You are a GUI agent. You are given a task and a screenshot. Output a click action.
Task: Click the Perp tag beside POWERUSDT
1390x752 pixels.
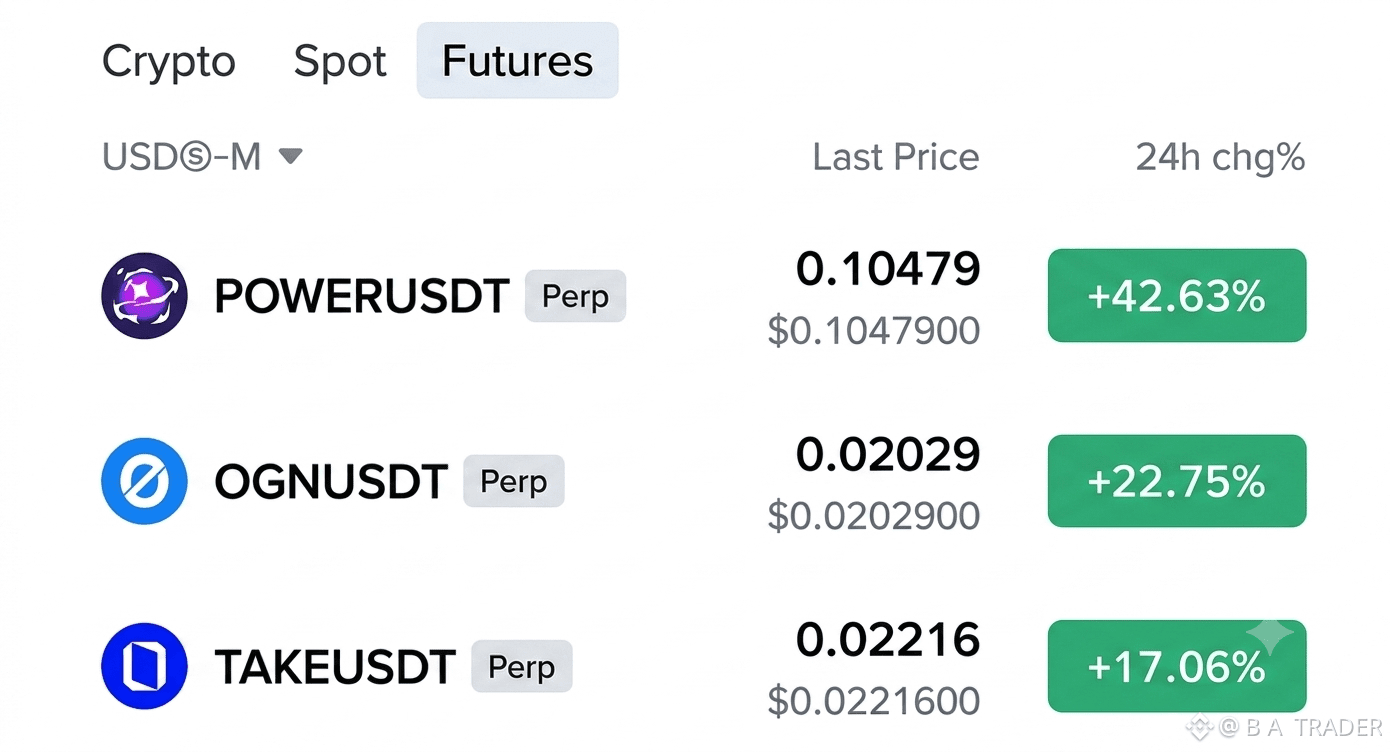(x=575, y=296)
